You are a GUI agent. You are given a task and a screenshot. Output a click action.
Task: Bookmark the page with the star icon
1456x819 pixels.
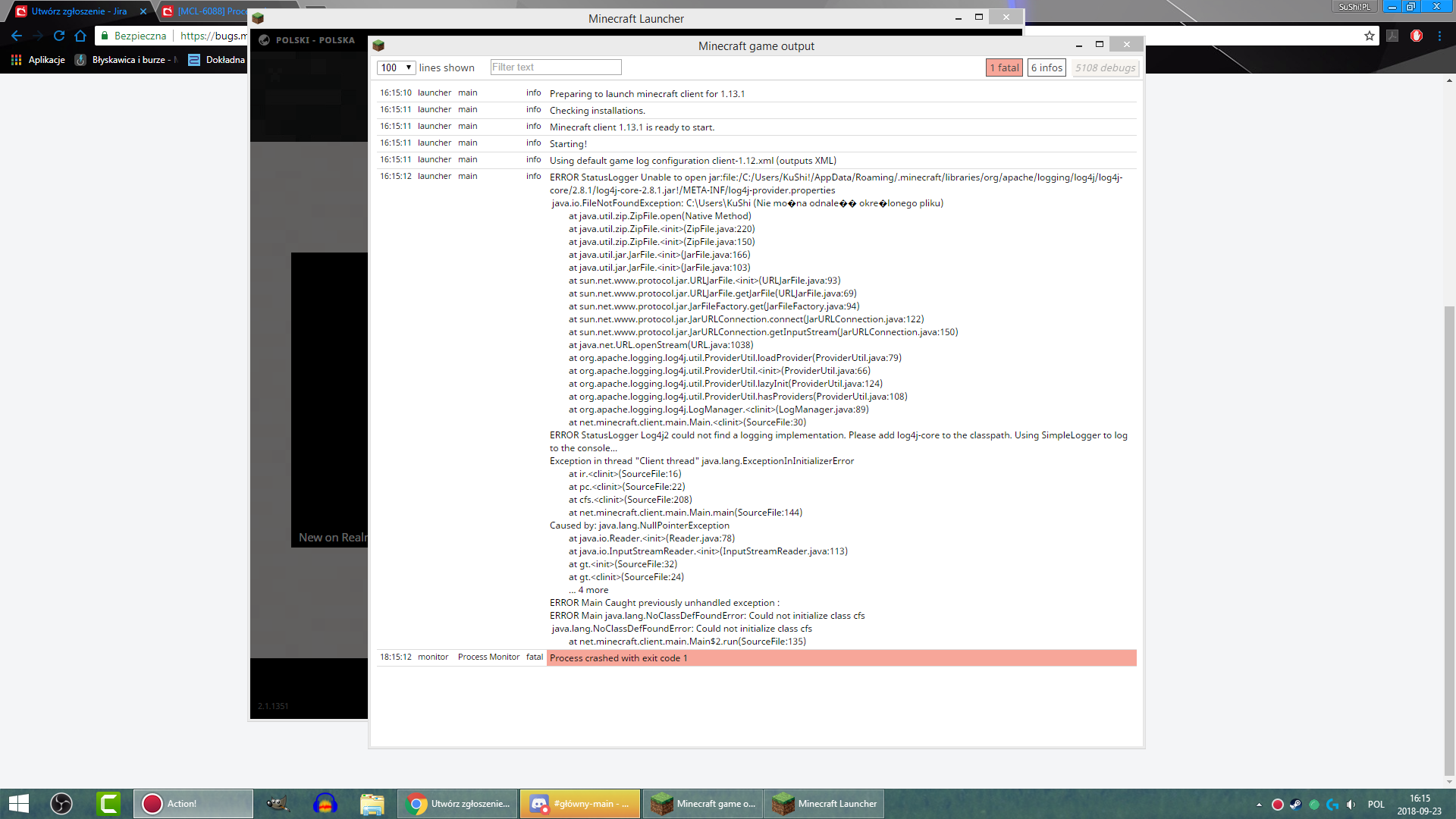point(1369,36)
